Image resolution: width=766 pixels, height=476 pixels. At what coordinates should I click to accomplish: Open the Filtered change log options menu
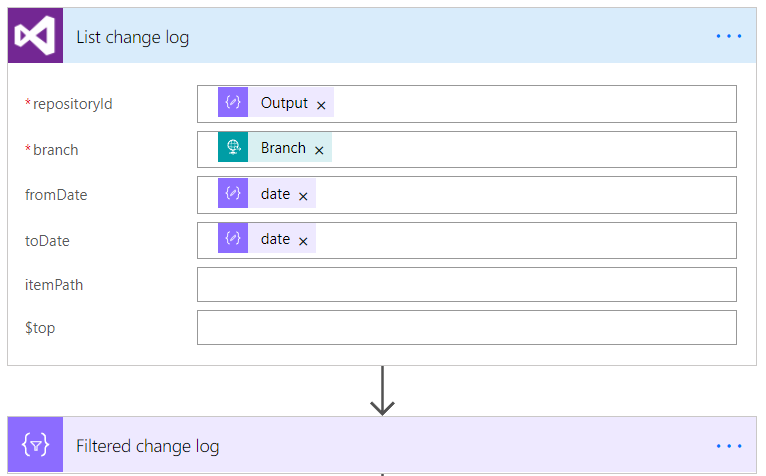pyautogui.click(x=729, y=446)
